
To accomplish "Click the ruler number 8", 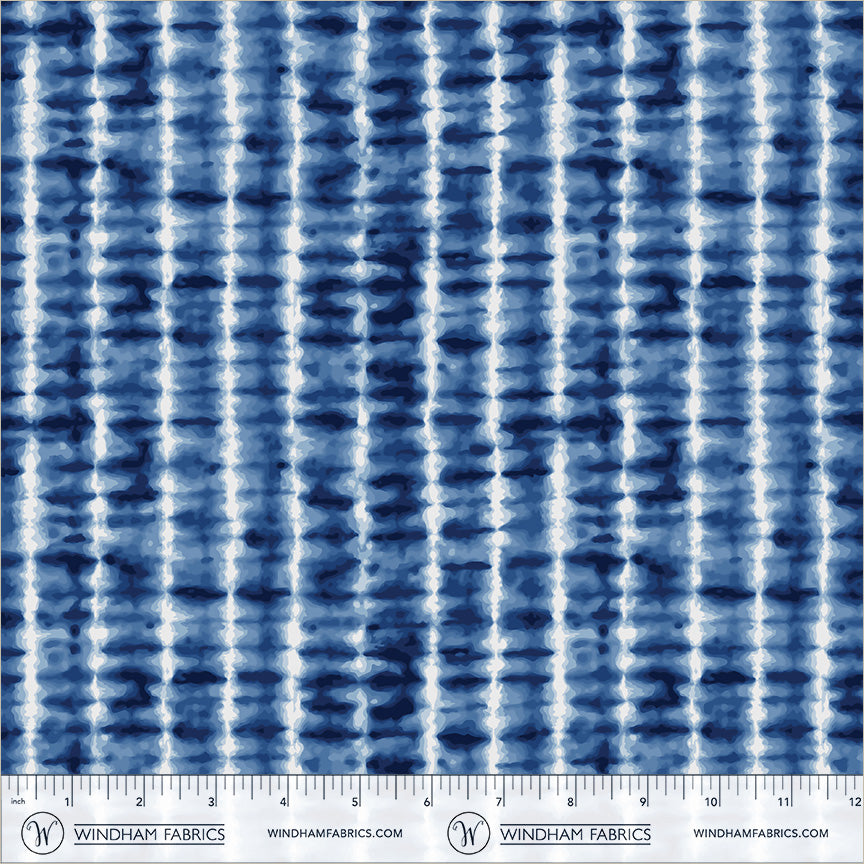I will [570, 802].
